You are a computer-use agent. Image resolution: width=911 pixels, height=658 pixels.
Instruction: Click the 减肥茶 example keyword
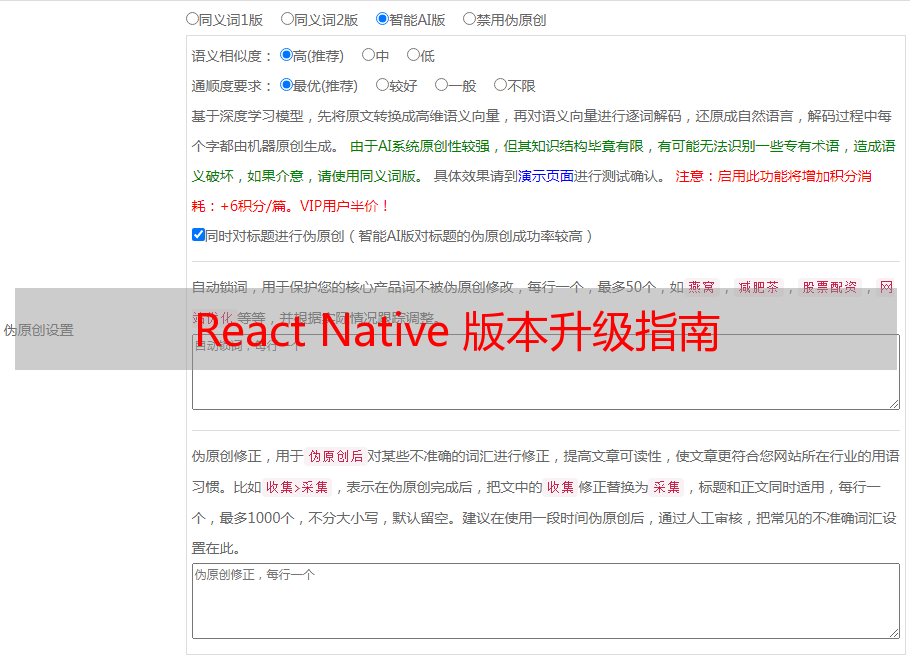[x=758, y=287]
